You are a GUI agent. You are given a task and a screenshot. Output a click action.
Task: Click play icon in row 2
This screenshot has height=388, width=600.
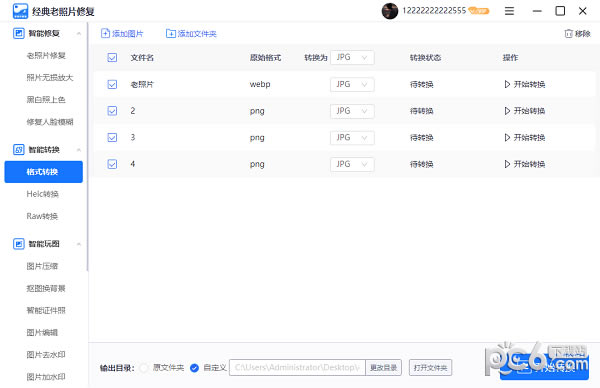tap(507, 111)
